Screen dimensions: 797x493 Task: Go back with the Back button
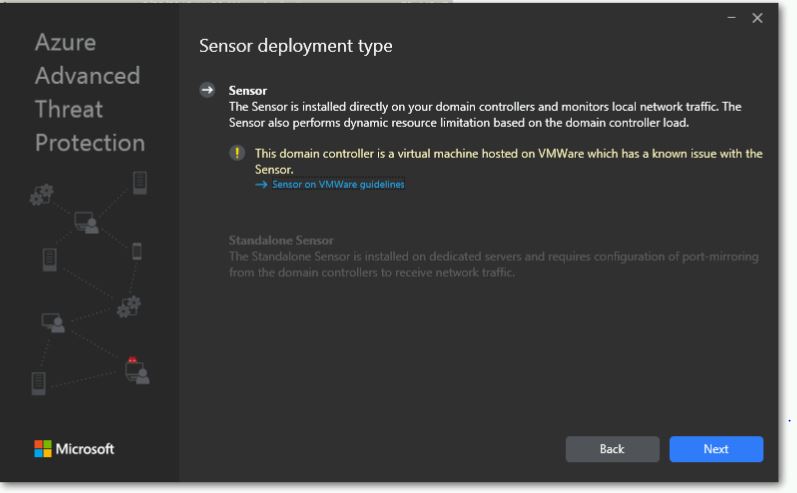coord(612,449)
